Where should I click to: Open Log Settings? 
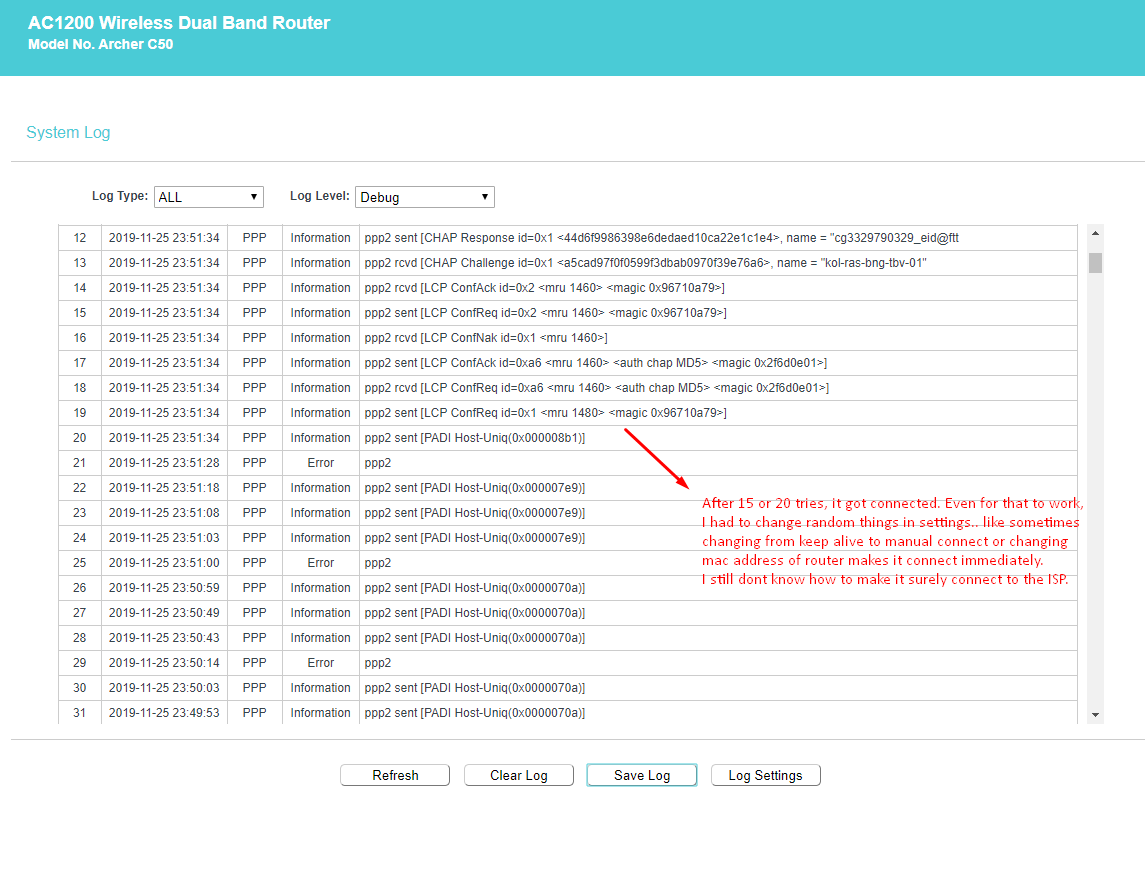click(765, 775)
